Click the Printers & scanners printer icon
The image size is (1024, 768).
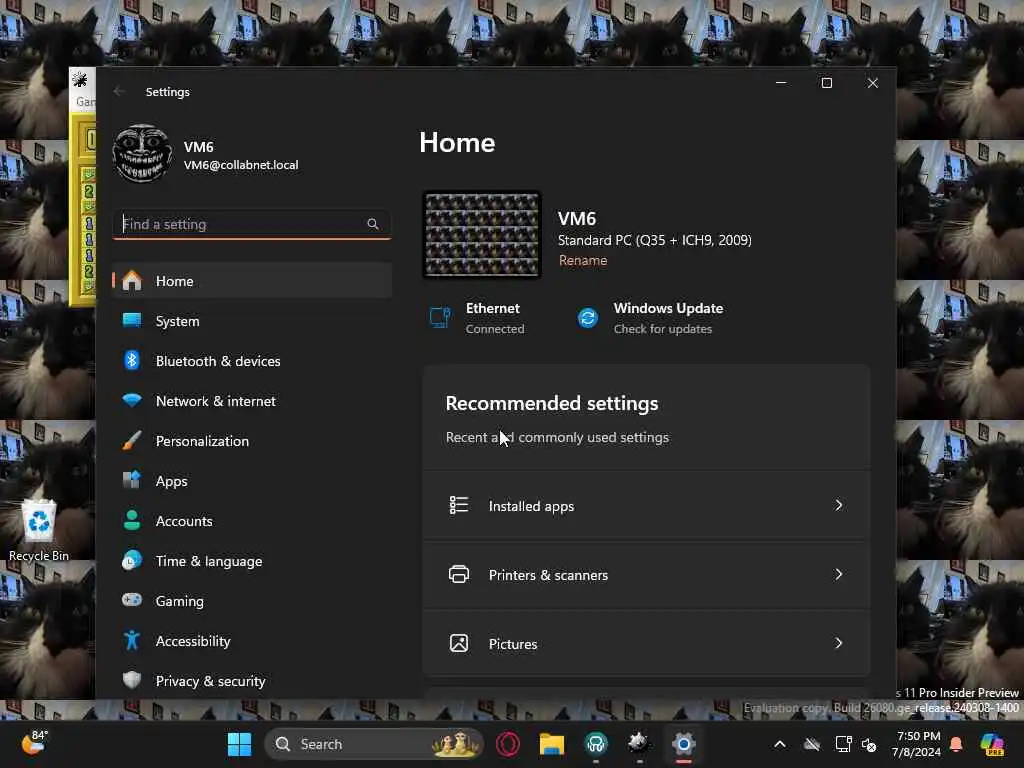click(458, 574)
